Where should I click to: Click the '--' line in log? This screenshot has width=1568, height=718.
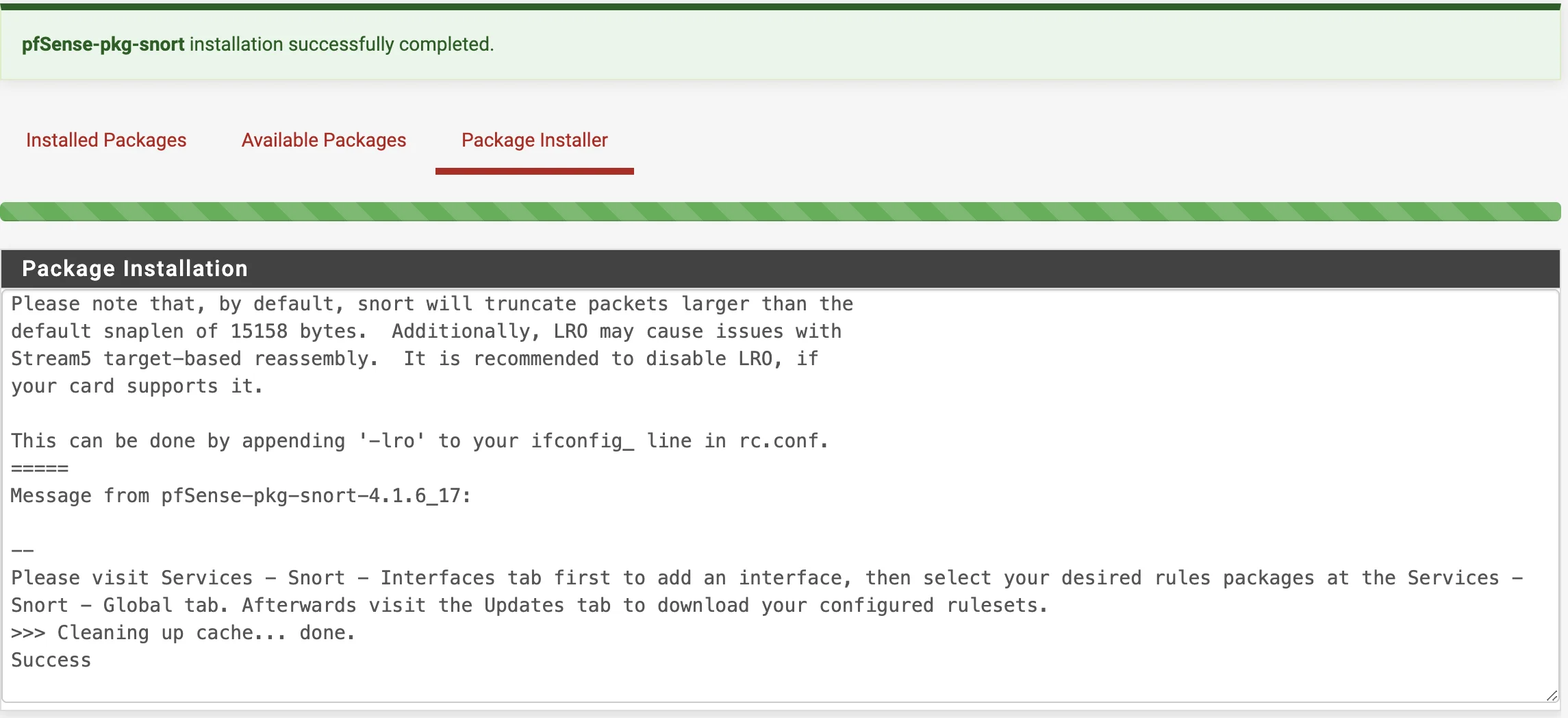(23, 551)
